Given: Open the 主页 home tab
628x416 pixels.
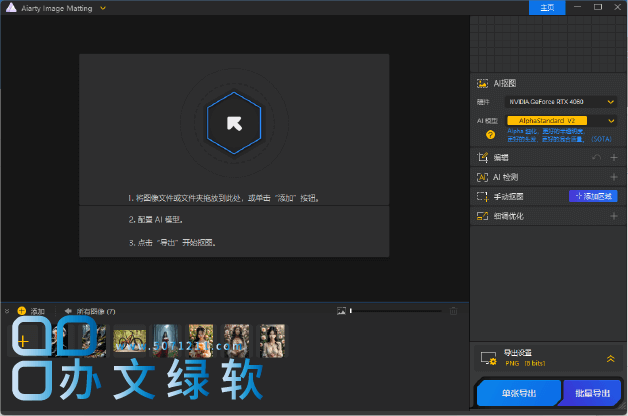Looking at the screenshot, I should coord(547,8).
